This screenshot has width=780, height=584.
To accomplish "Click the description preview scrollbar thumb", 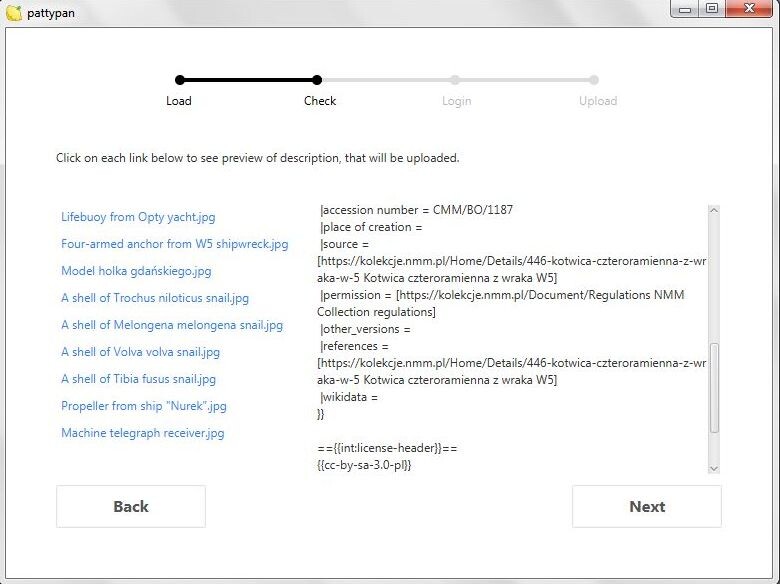I will (714, 388).
